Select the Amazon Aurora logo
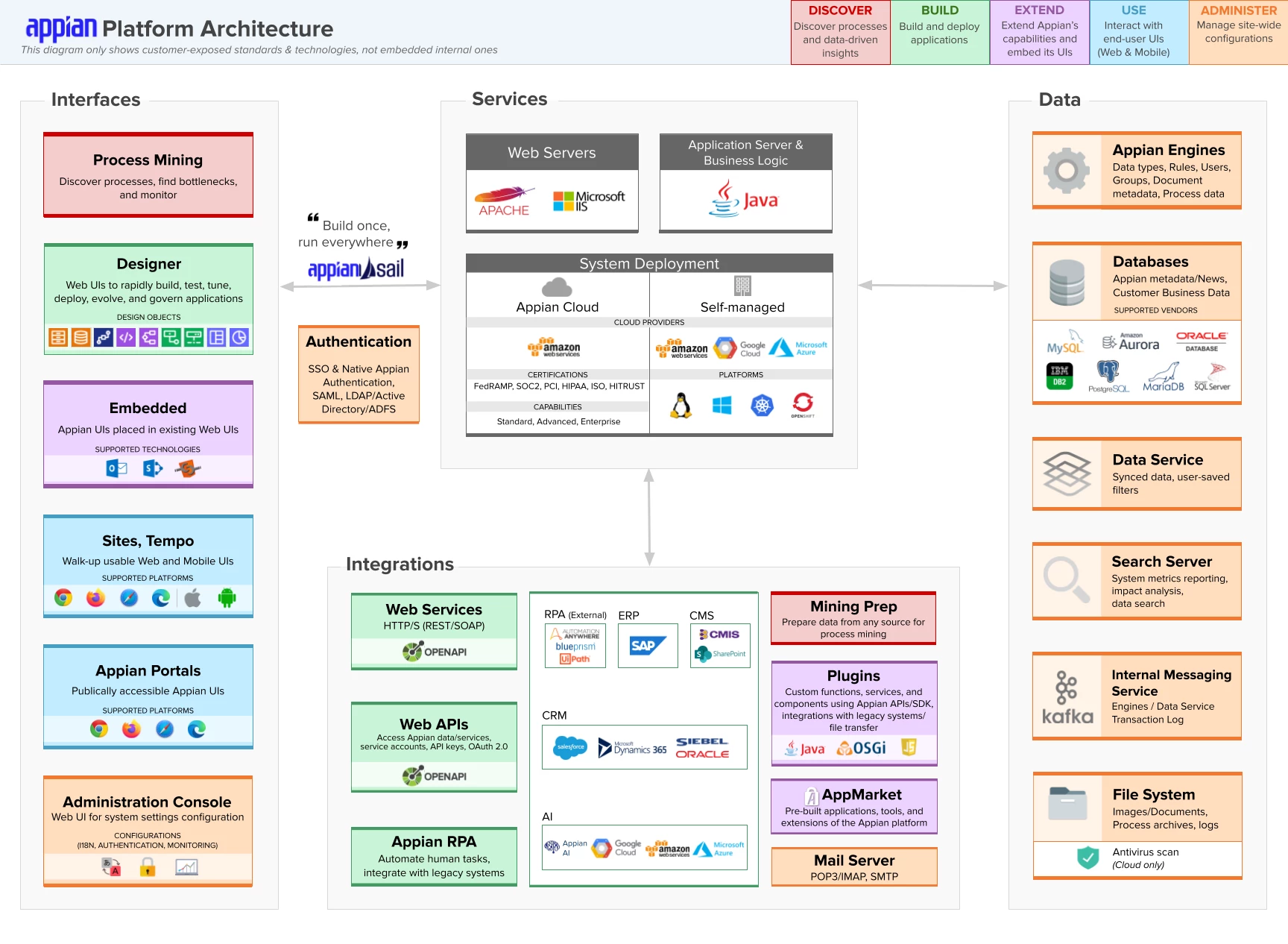This screenshot has height=944, width=1288. click(x=1131, y=342)
